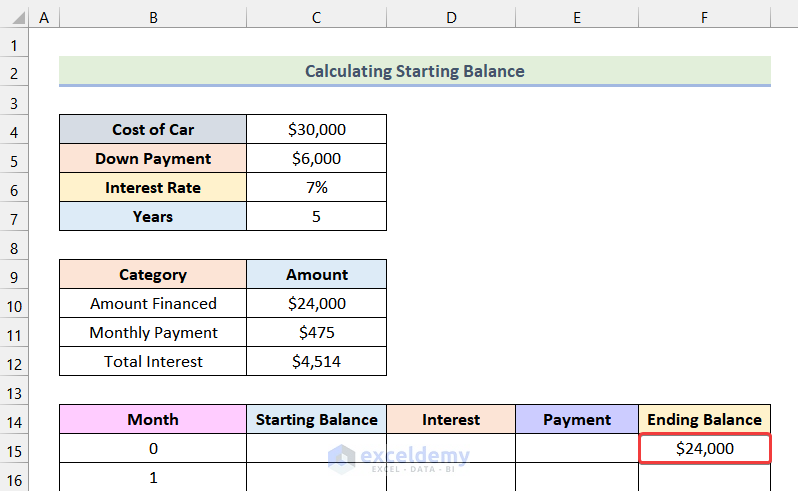The width and height of the screenshot is (798, 491).
Task: Select the 'Amount' header cell
Action: 317,274
